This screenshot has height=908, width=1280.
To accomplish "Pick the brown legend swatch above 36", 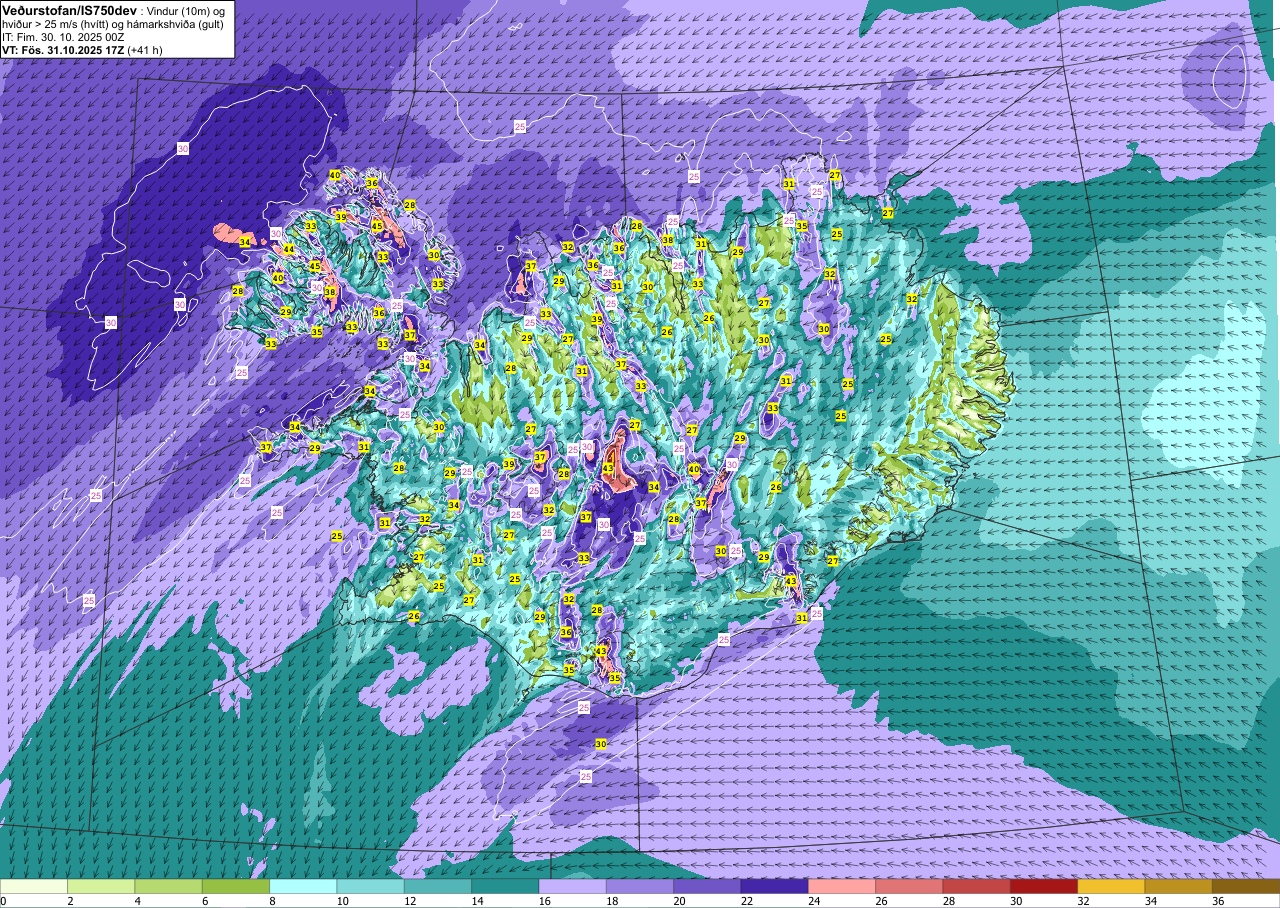I will tap(1245, 886).
